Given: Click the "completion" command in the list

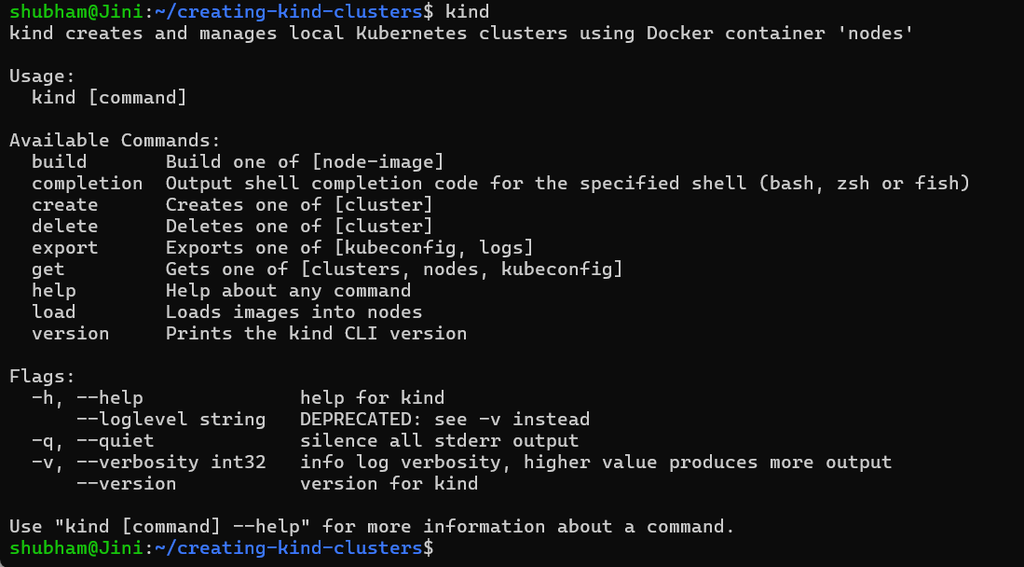Looking at the screenshot, I should point(87,183).
